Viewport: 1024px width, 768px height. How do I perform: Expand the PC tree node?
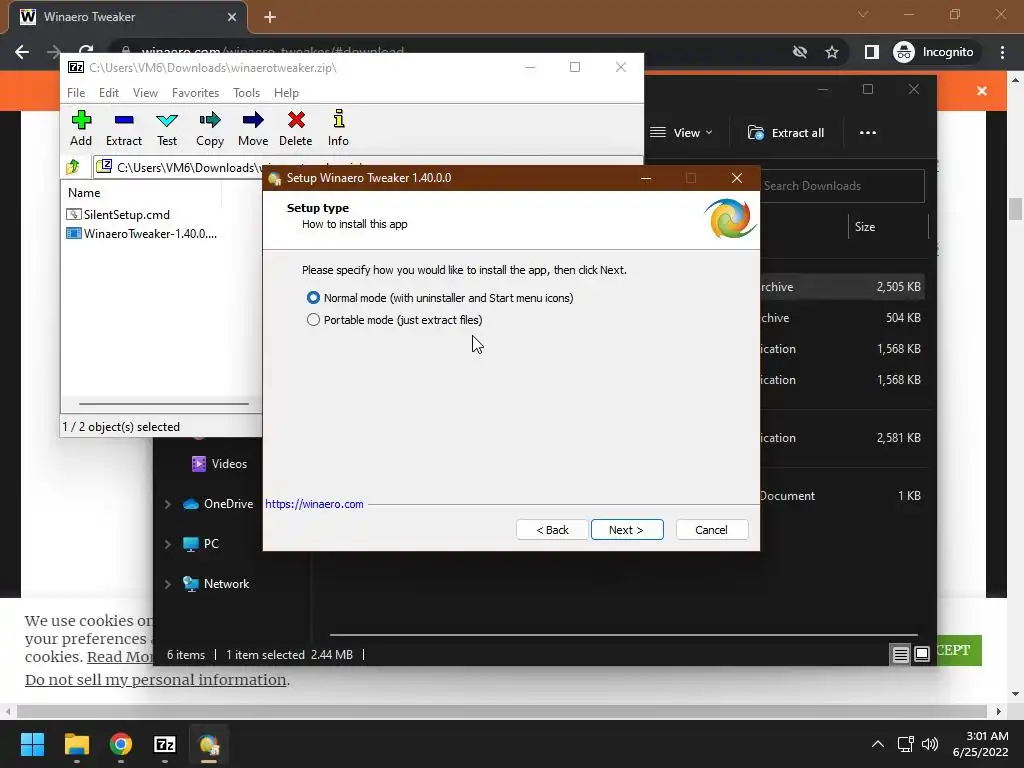click(x=168, y=544)
